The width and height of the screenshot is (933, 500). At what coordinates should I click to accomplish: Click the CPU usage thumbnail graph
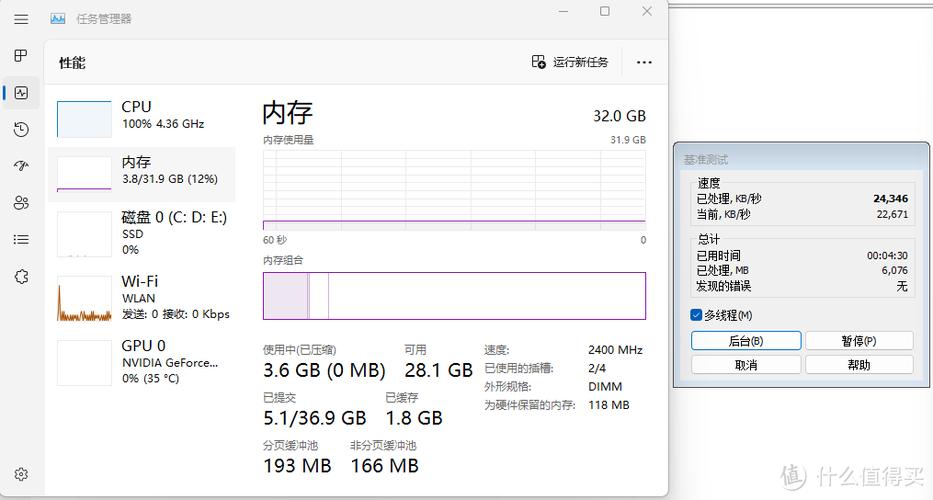click(84, 119)
